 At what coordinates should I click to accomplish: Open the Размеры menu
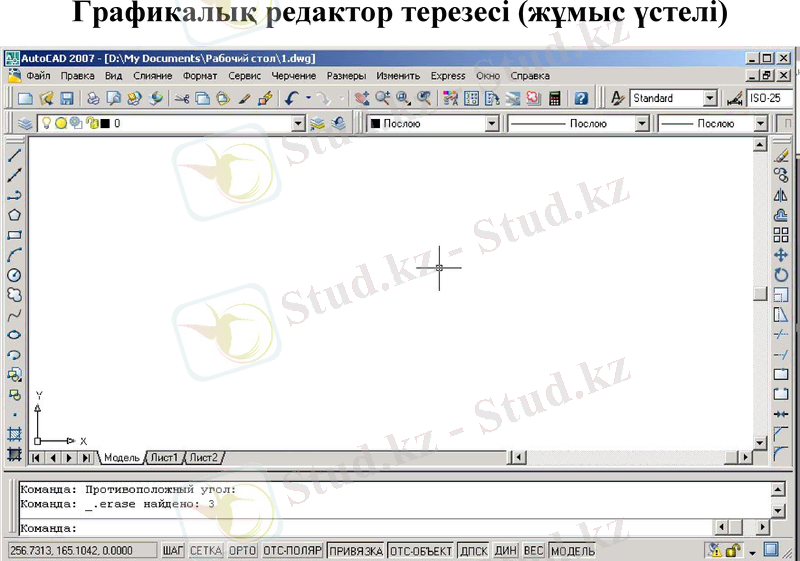point(346,76)
